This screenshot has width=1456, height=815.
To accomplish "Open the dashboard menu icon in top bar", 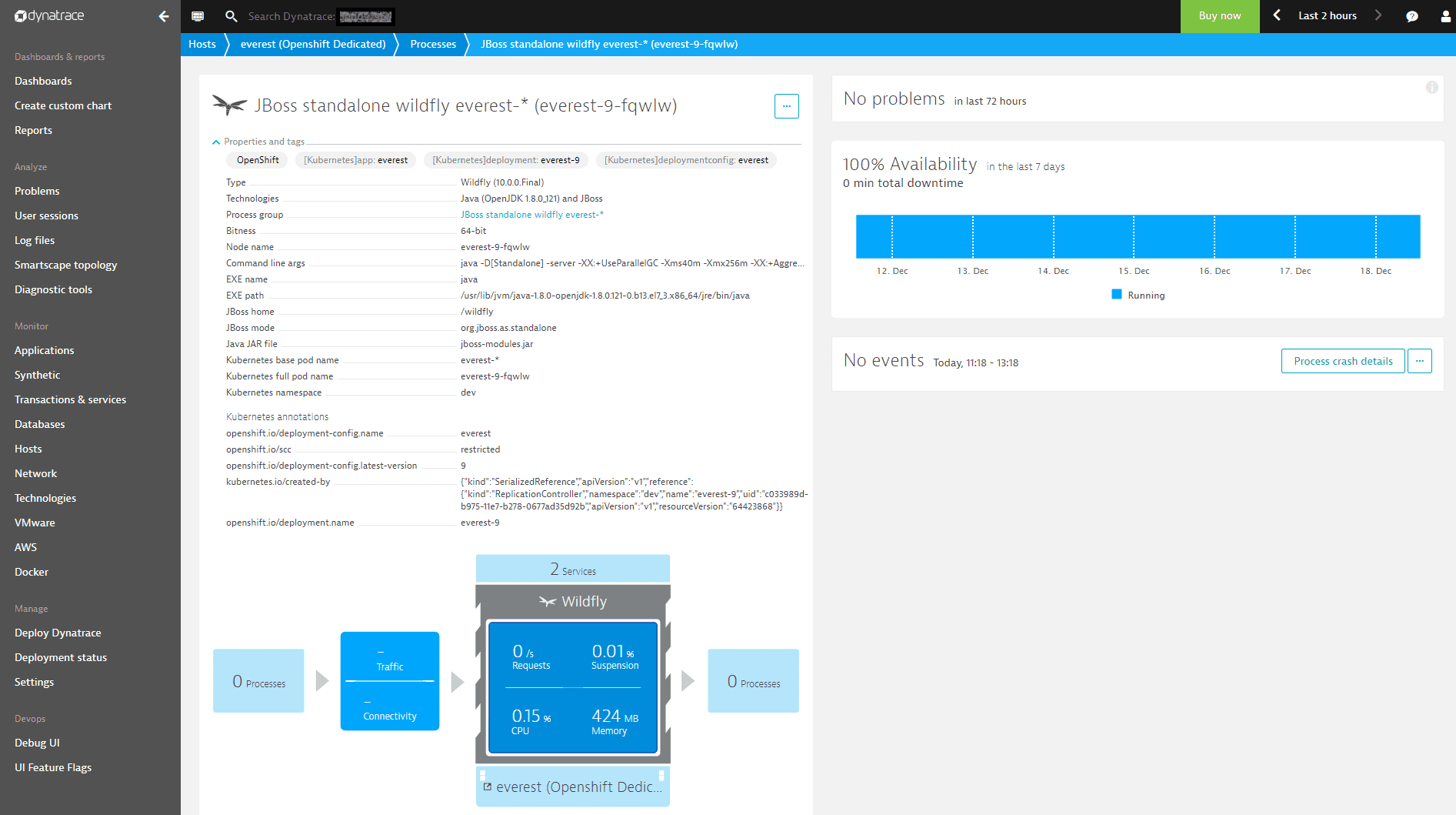I will (198, 16).
